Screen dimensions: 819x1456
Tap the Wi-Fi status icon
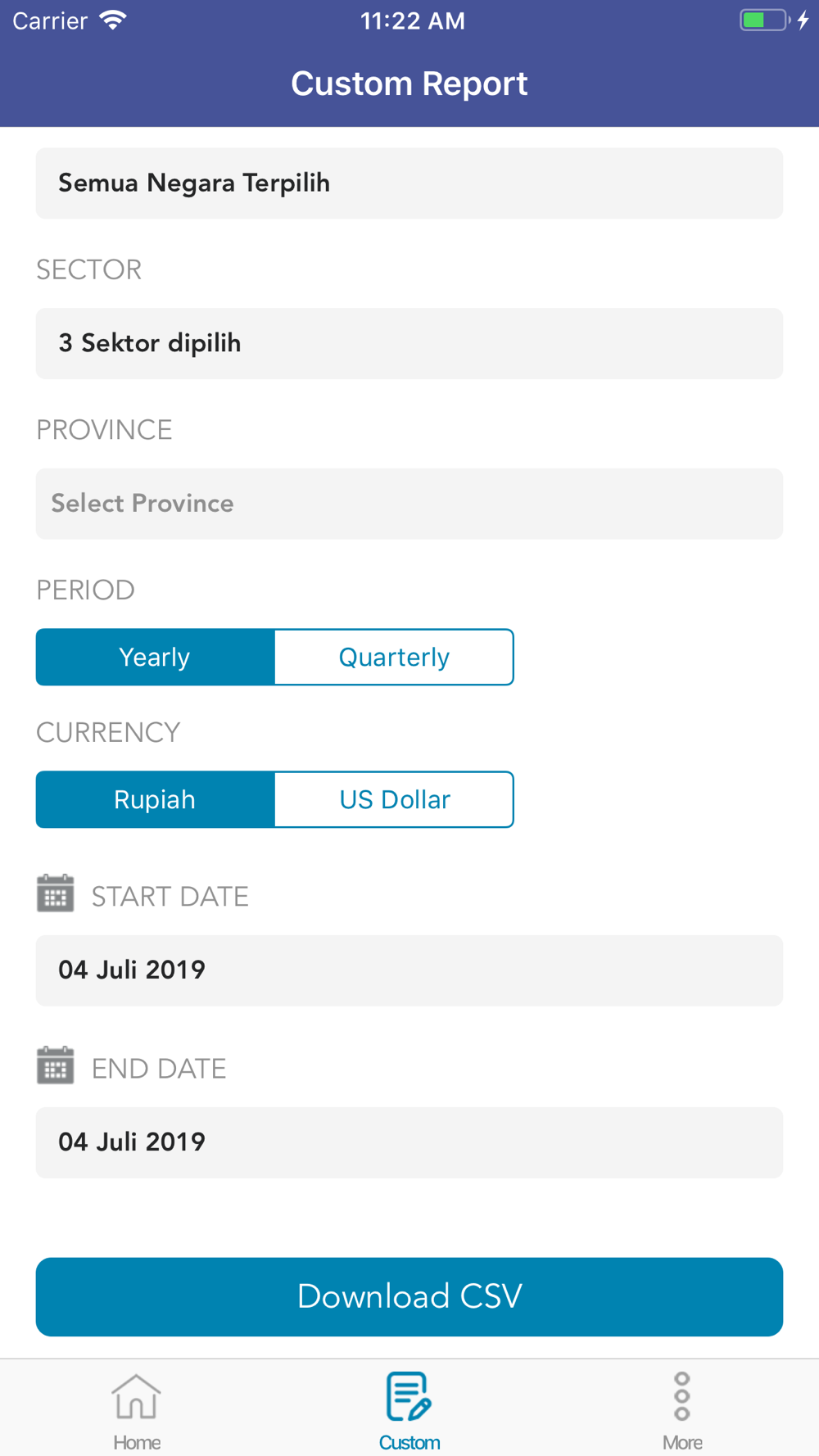pos(113,20)
